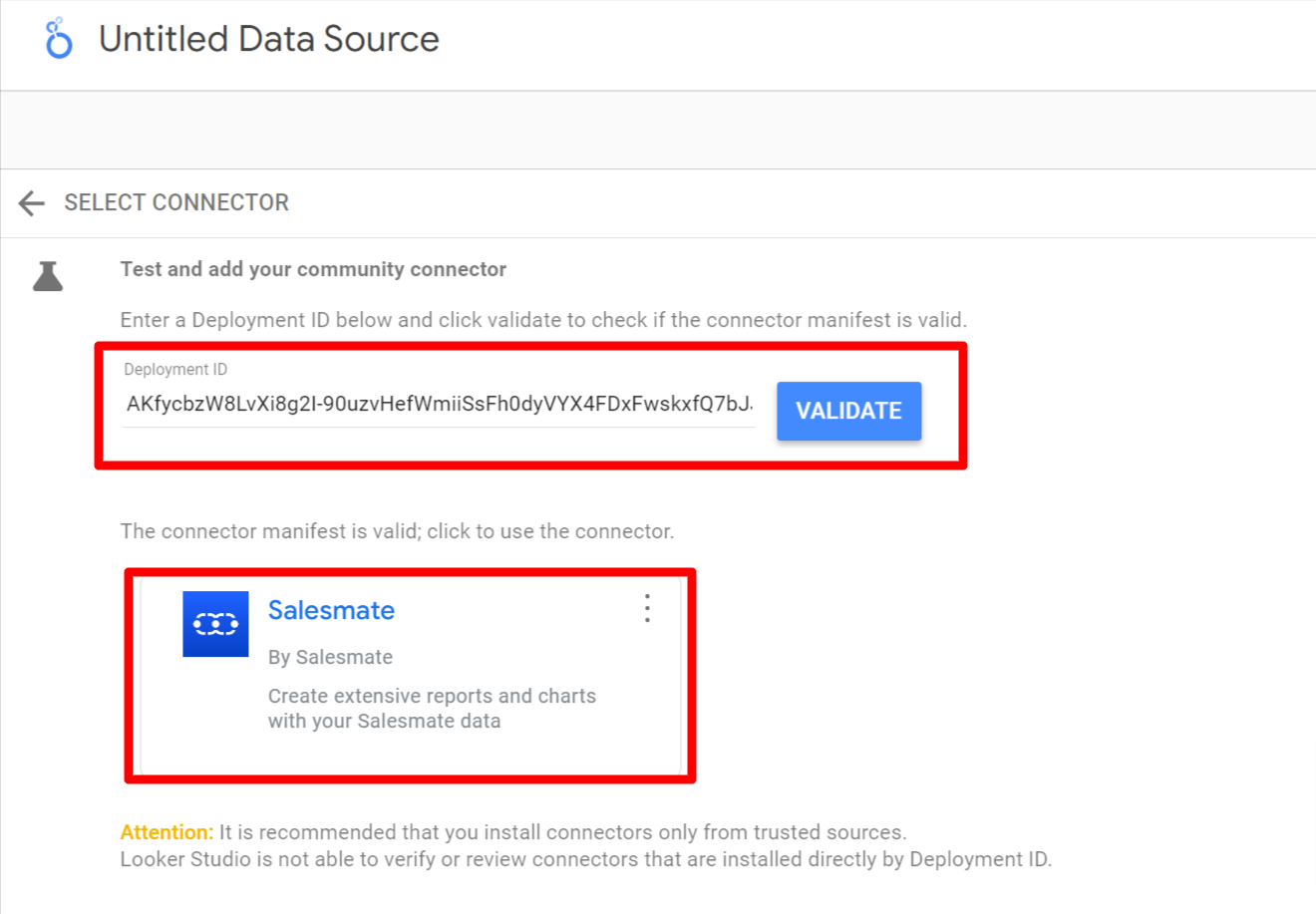Image resolution: width=1316 pixels, height=914 pixels.
Task: Click the 'By Salesmate' author text
Action: point(330,657)
